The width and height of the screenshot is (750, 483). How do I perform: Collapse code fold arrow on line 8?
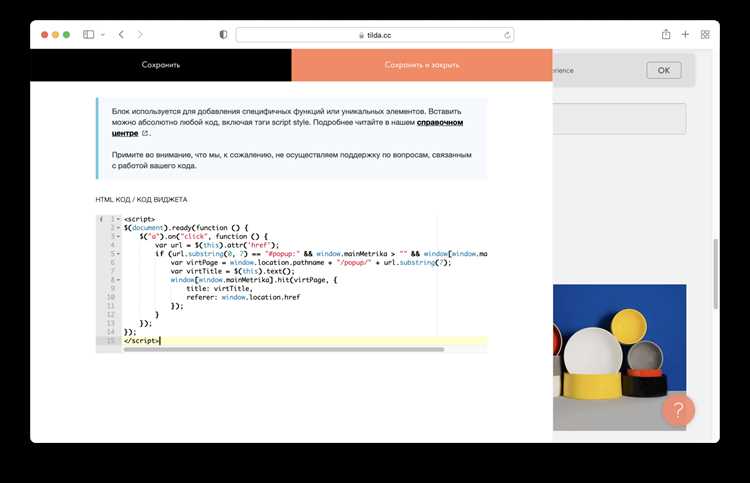click(x=119, y=280)
